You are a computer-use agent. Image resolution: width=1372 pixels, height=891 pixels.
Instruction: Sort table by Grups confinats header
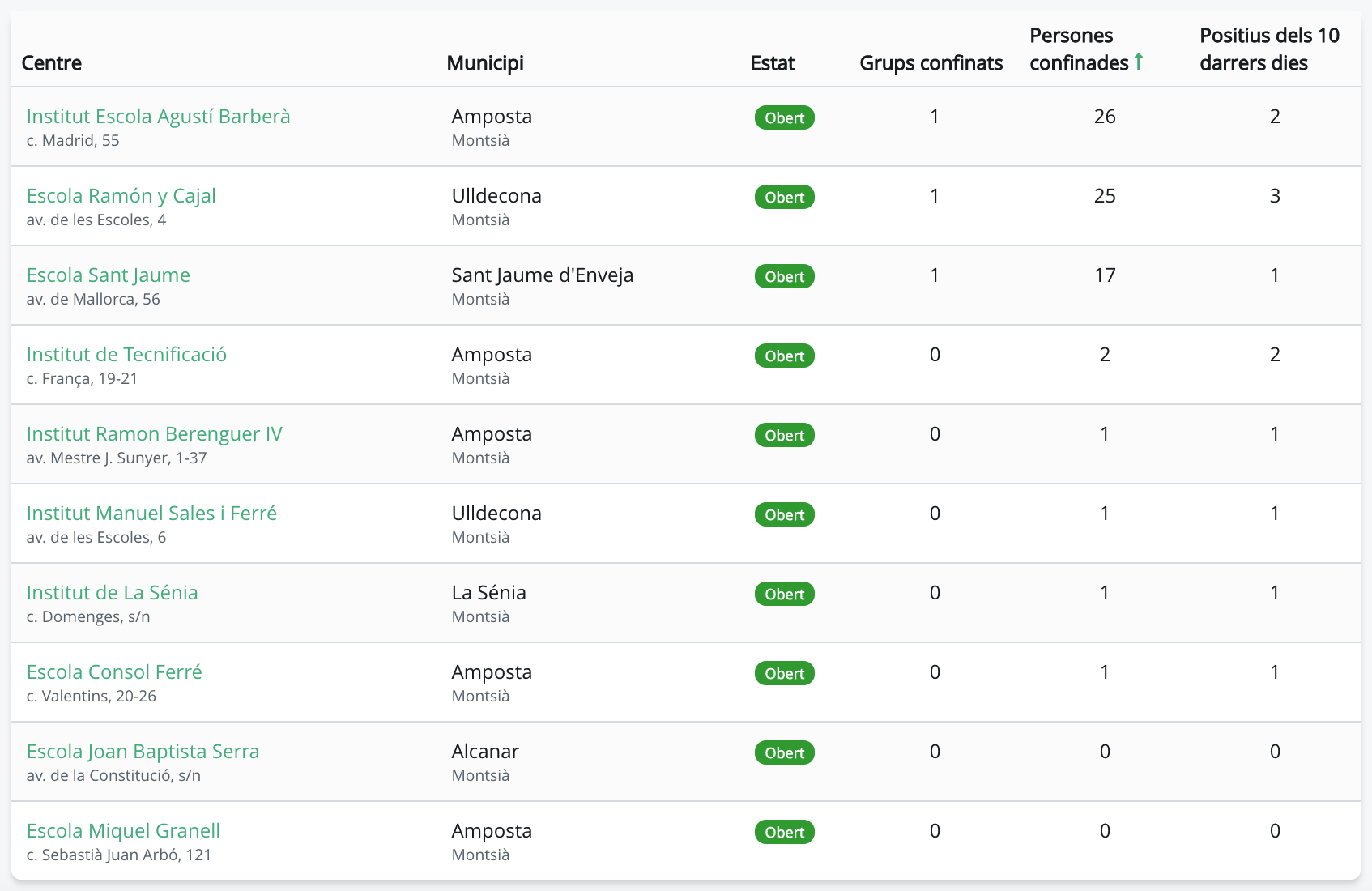coord(931,63)
